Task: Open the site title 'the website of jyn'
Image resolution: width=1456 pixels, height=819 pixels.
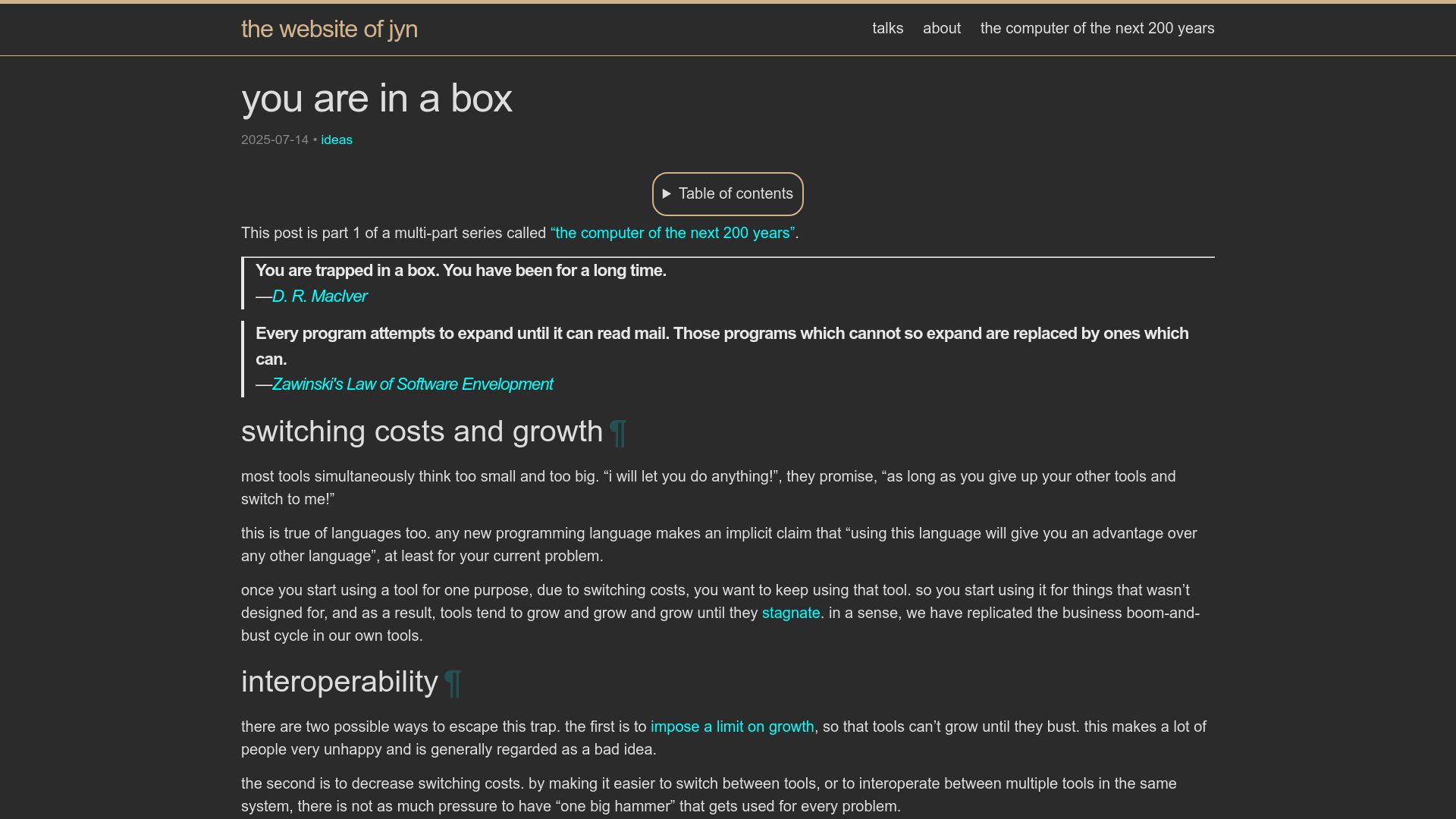Action: pos(329,29)
